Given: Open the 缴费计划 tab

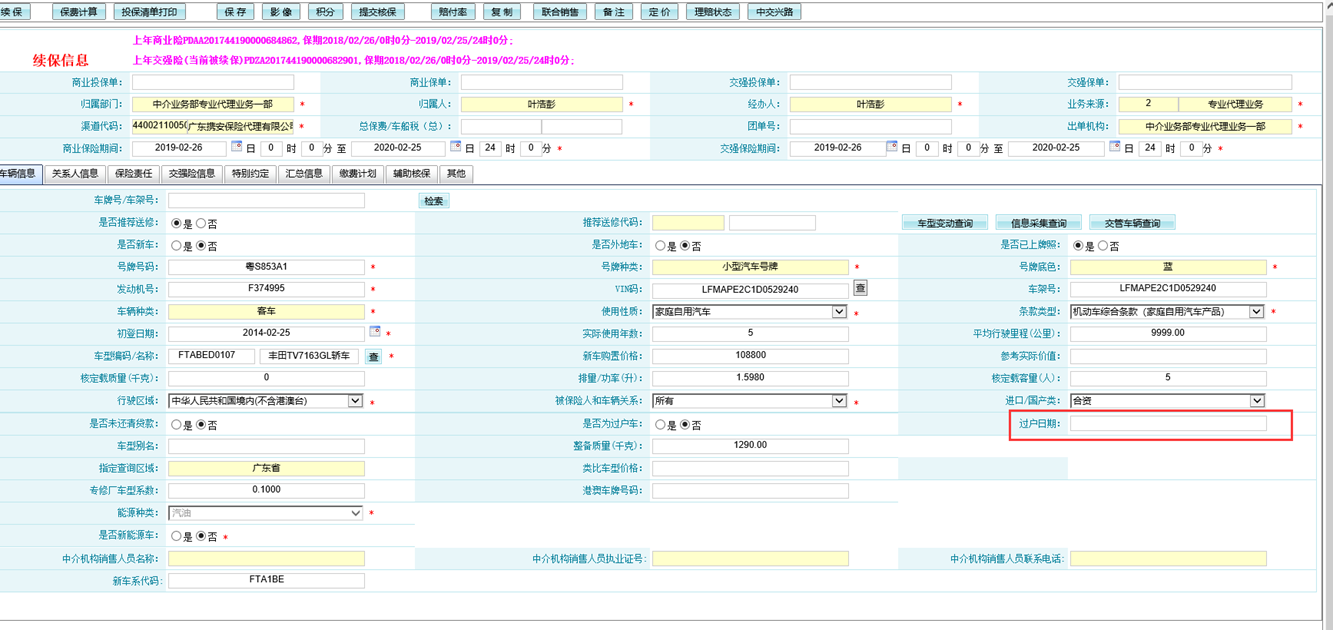Looking at the screenshot, I should pos(357,174).
